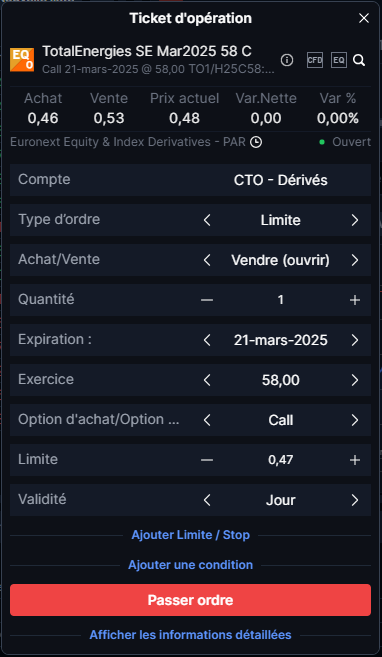Open Ajouter Limite / Stop link
The image size is (382, 657).
coord(191,535)
